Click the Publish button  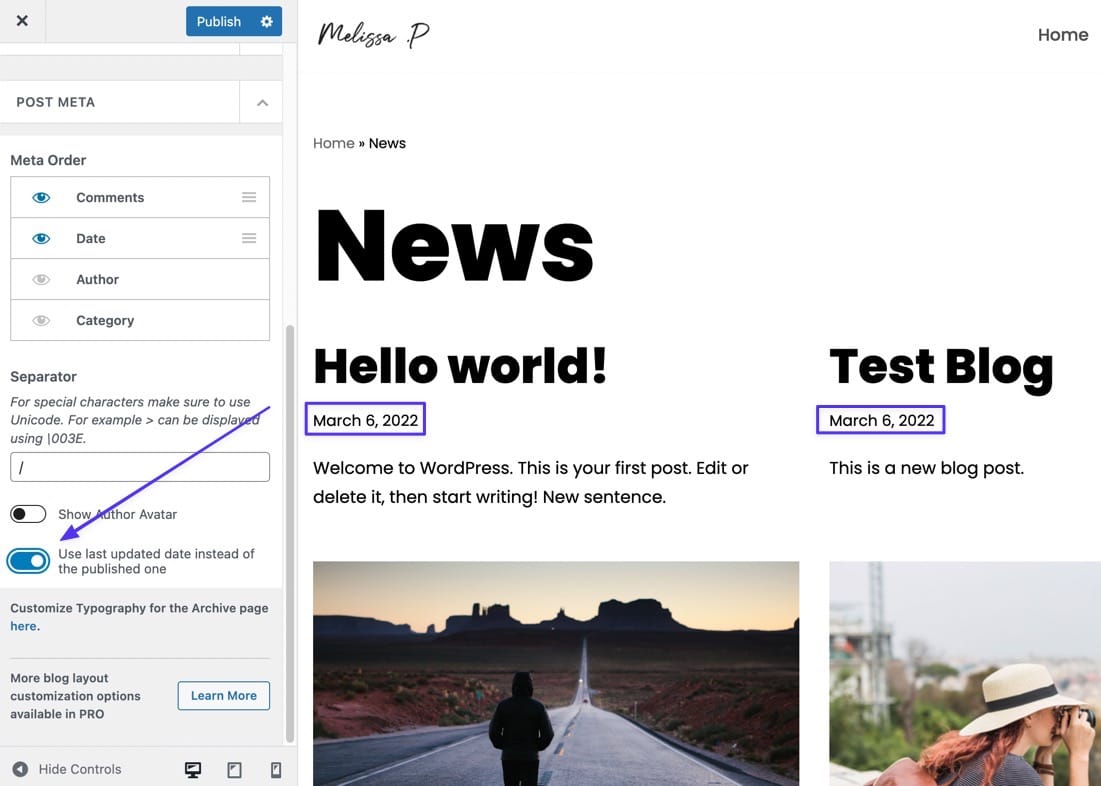point(218,21)
